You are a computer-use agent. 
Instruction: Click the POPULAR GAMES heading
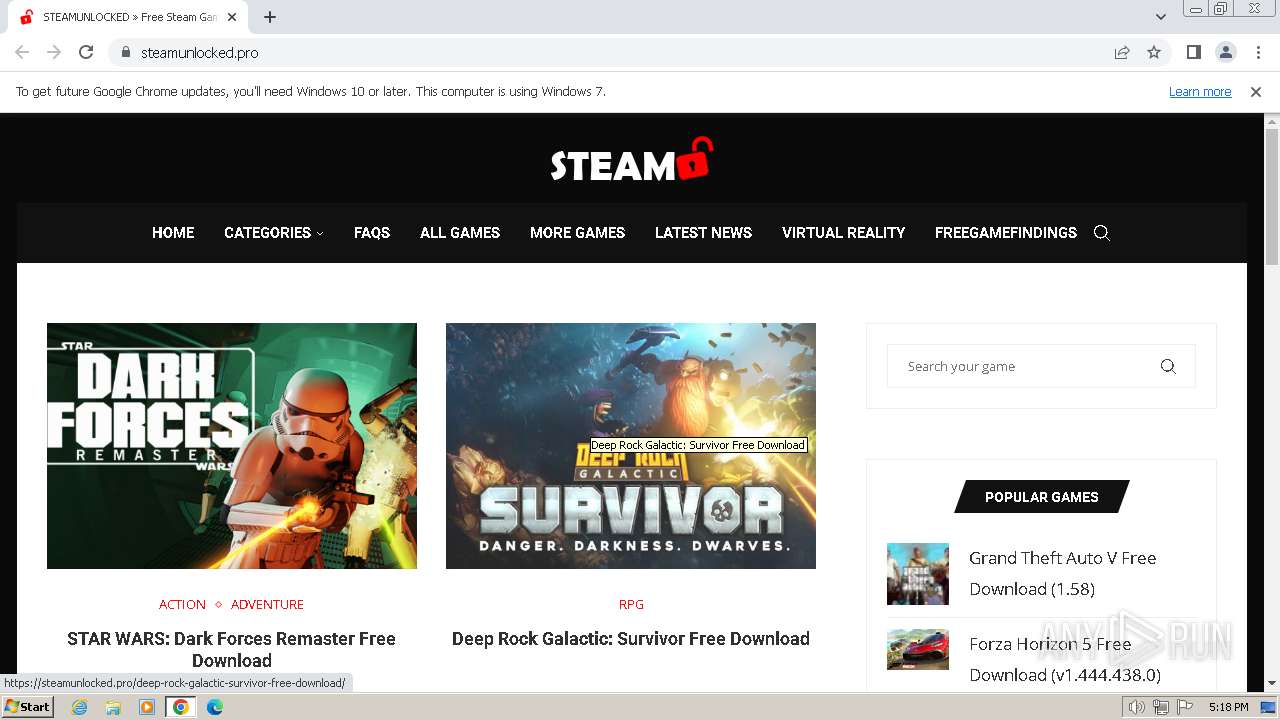[1041, 496]
